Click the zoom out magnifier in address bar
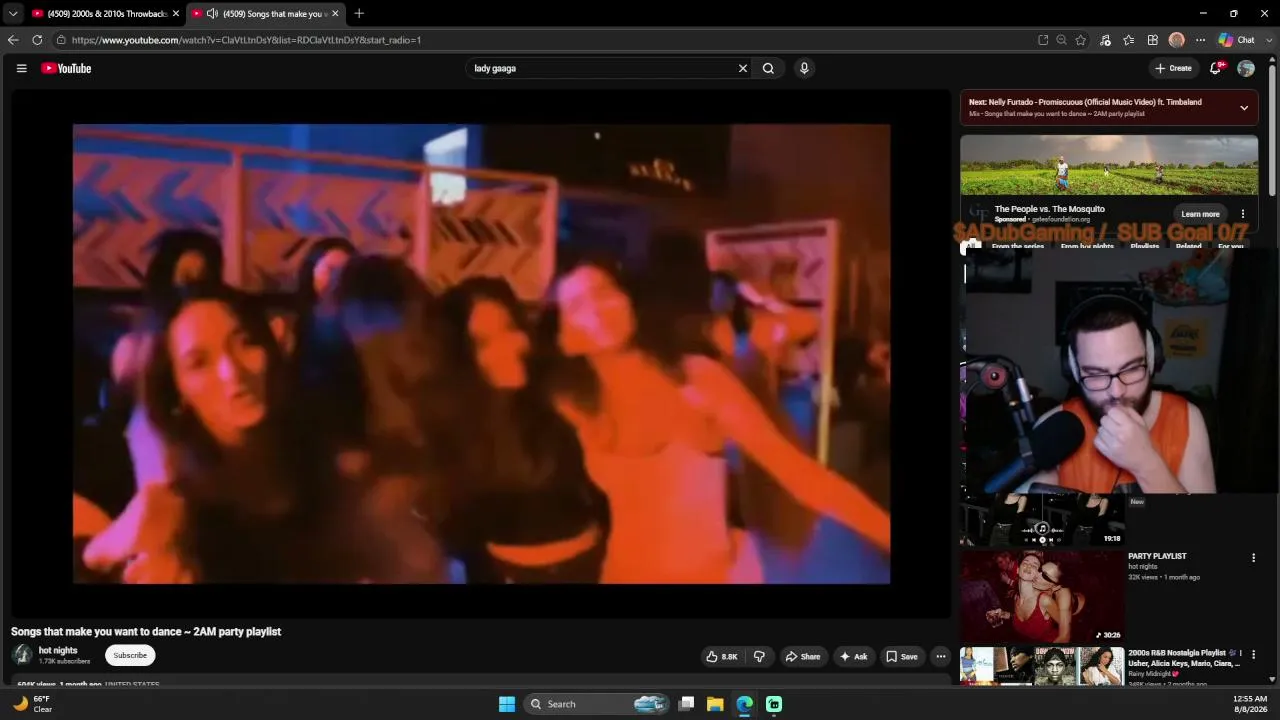1280x720 pixels. tap(1062, 40)
